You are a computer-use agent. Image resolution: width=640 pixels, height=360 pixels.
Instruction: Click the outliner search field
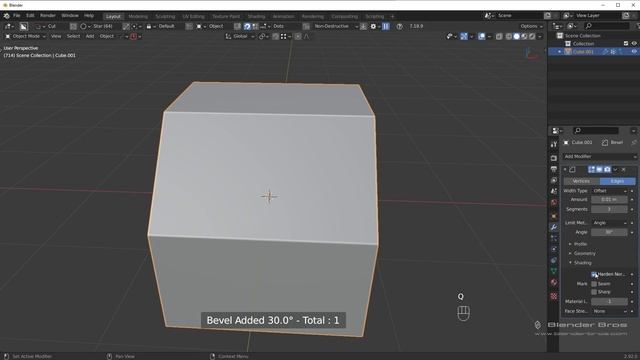coord(607,26)
